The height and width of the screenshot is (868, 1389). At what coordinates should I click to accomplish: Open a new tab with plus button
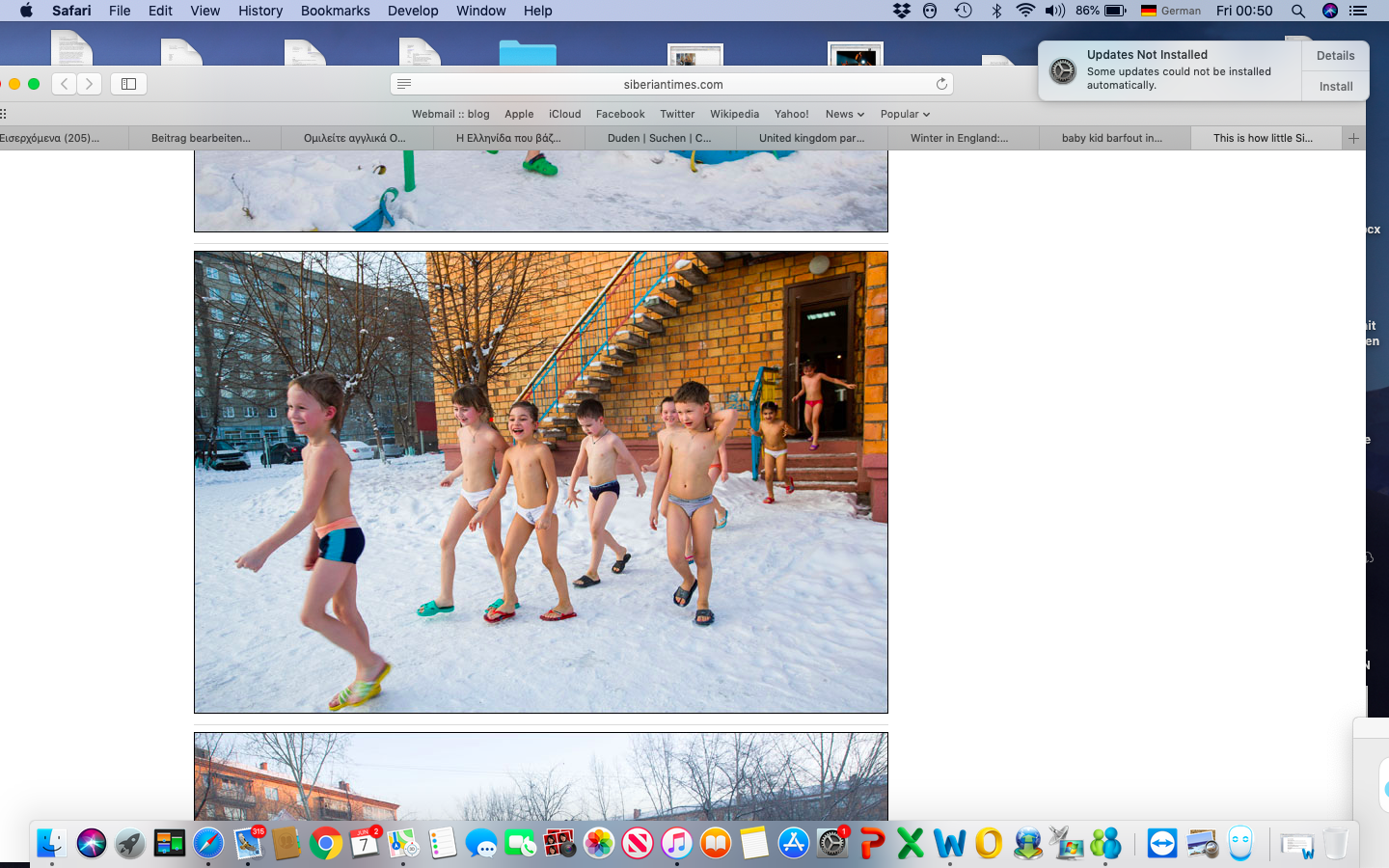tap(1353, 138)
